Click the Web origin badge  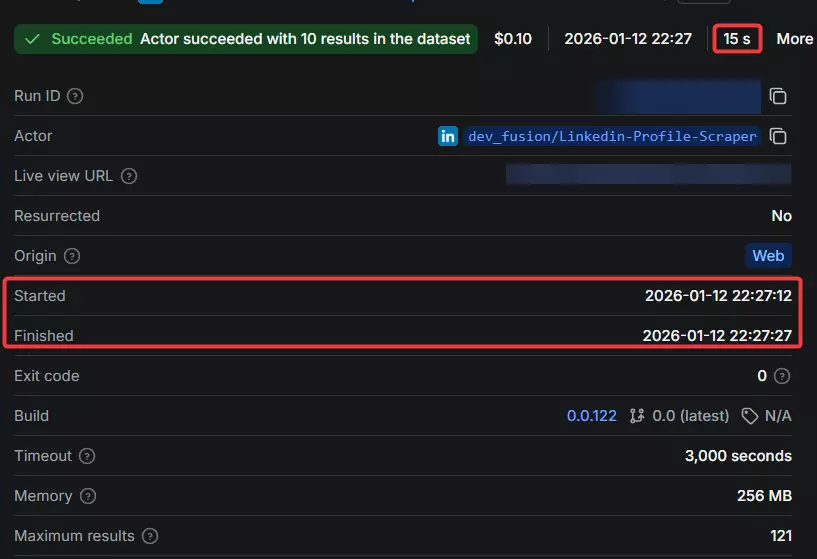point(768,256)
